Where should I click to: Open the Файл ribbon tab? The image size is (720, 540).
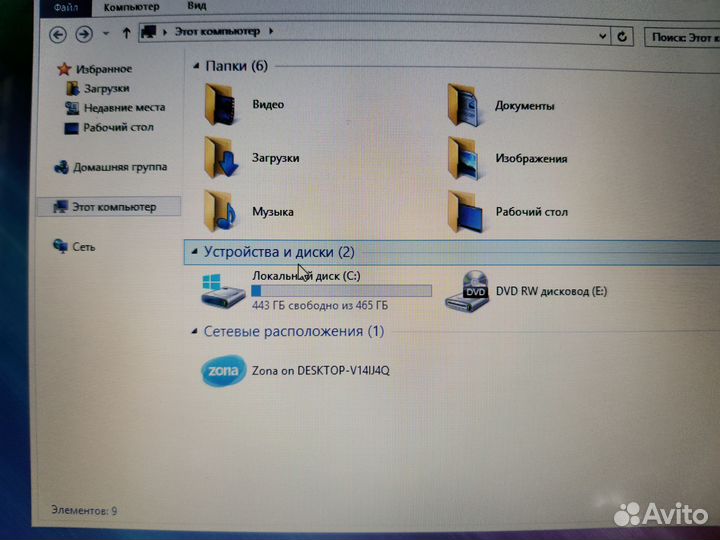[x=66, y=8]
